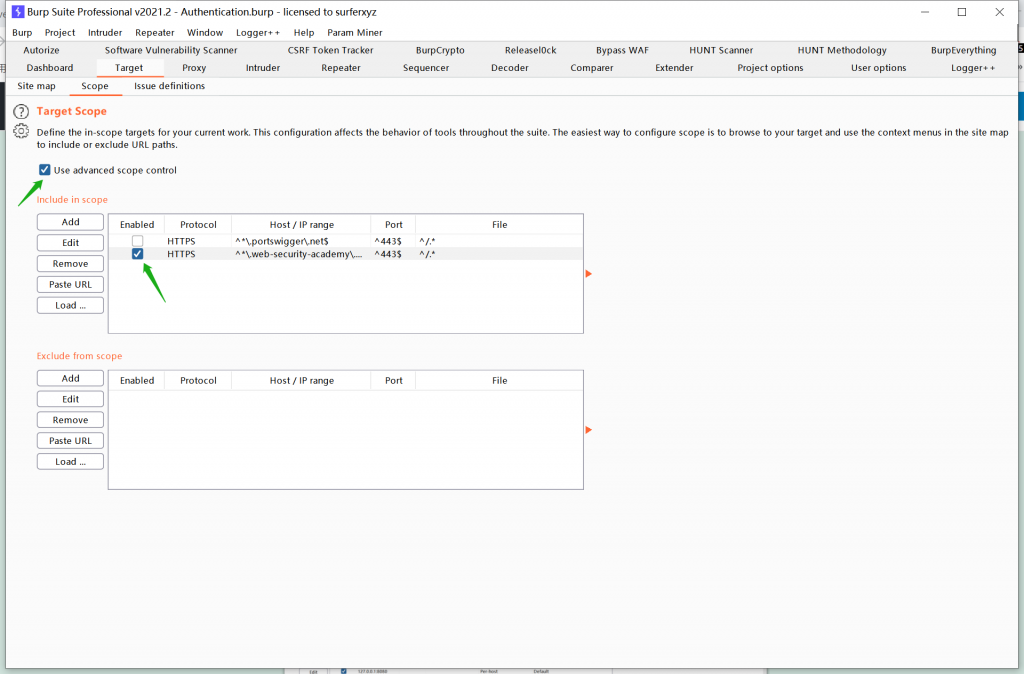Switch to the Decoder tab
The width and height of the screenshot is (1024, 674).
[509, 68]
